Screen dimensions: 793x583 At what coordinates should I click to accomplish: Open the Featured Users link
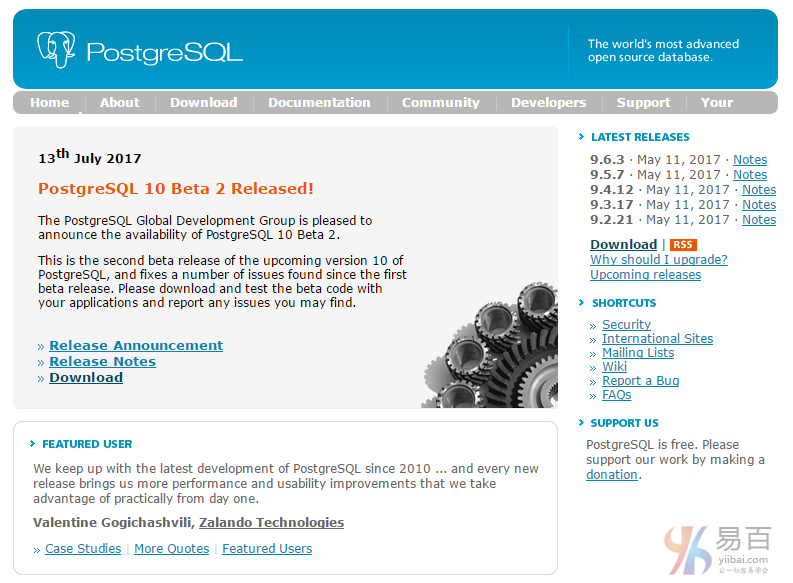pyautogui.click(x=267, y=549)
